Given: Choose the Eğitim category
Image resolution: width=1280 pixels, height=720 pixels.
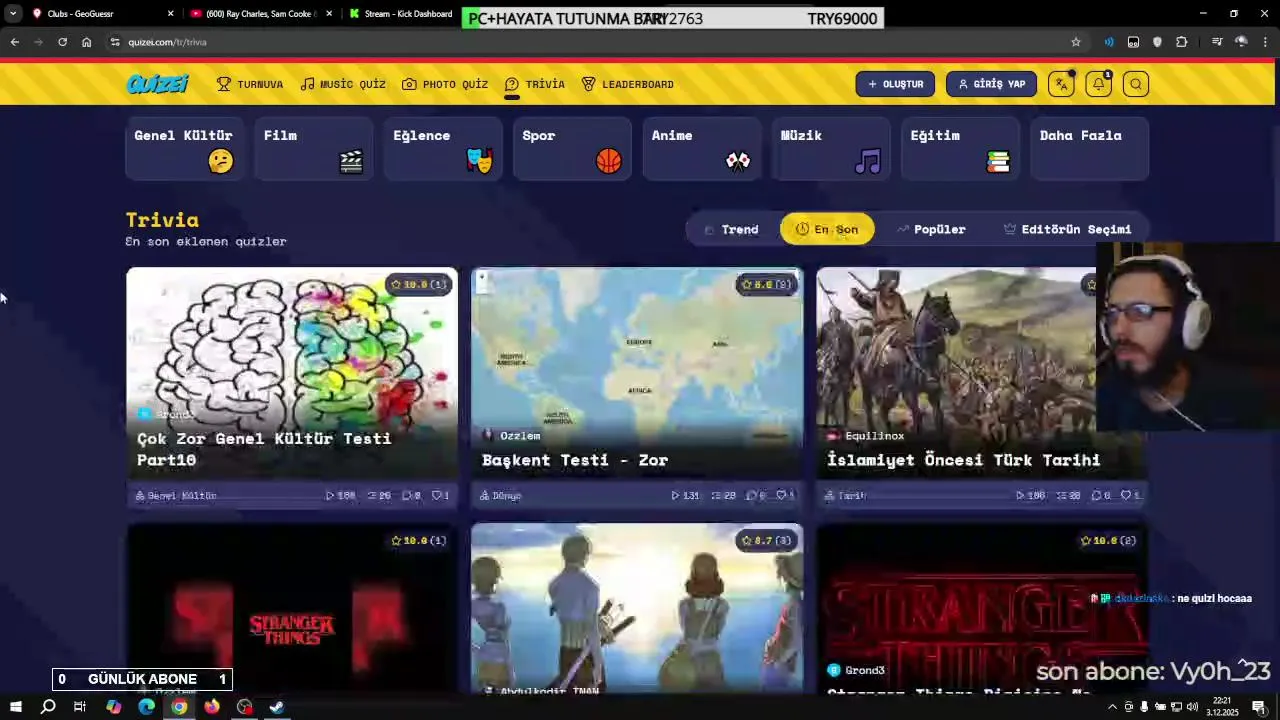Looking at the screenshot, I should (960, 148).
